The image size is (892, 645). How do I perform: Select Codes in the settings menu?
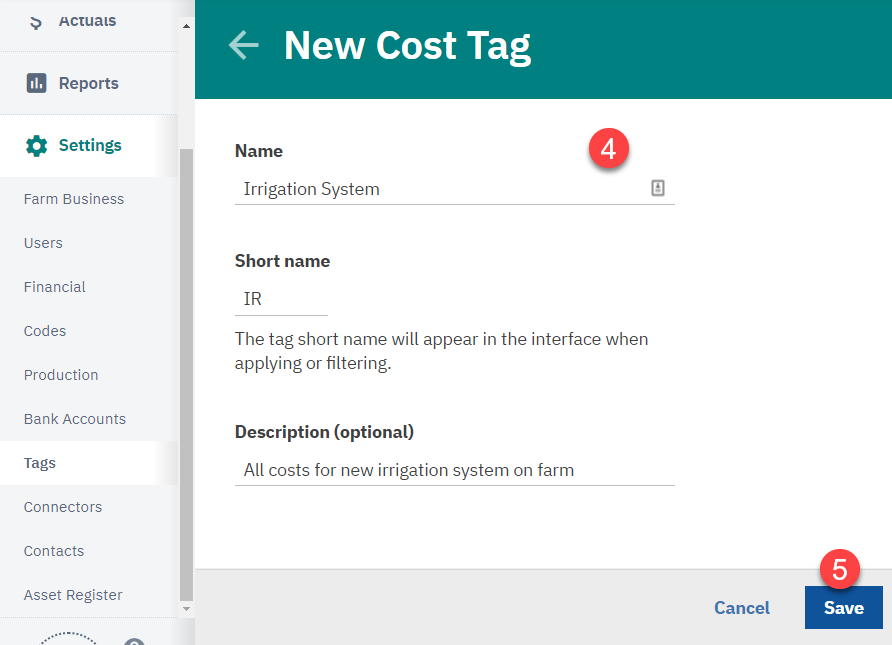45,331
